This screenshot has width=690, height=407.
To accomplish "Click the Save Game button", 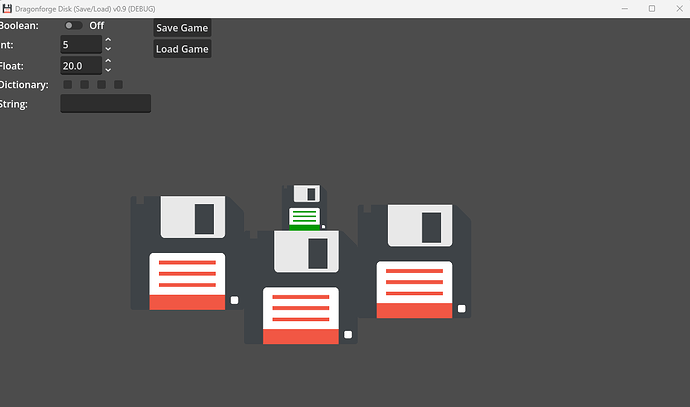I will coord(182,28).
